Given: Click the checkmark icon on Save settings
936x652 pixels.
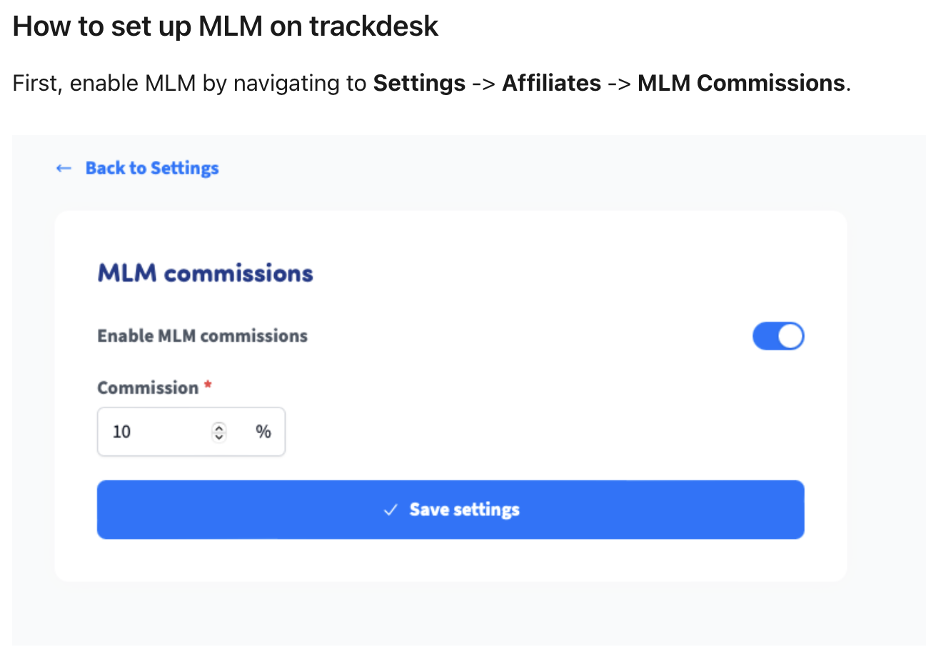Looking at the screenshot, I should [390, 510].
